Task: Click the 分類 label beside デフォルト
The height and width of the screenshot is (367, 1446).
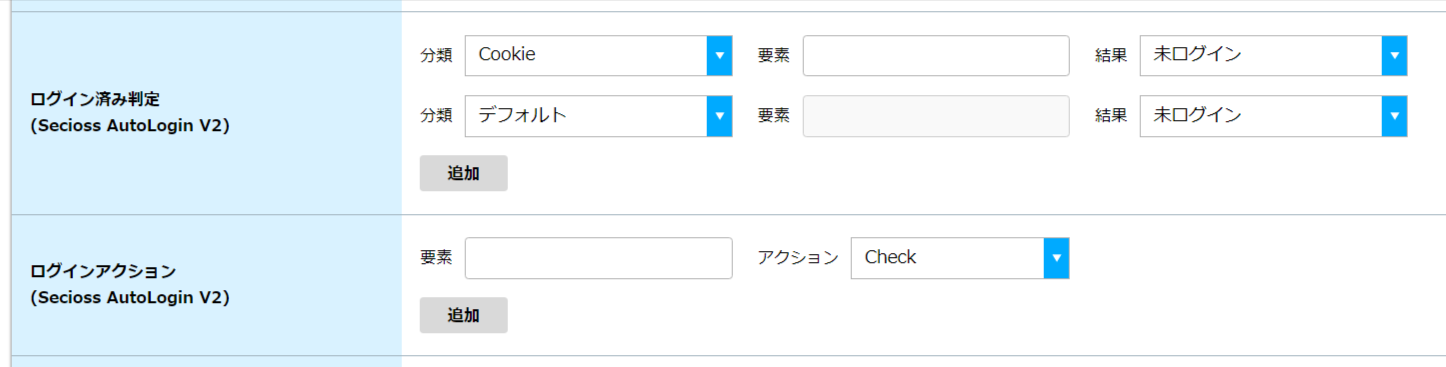Action: (x=436, y=116)
